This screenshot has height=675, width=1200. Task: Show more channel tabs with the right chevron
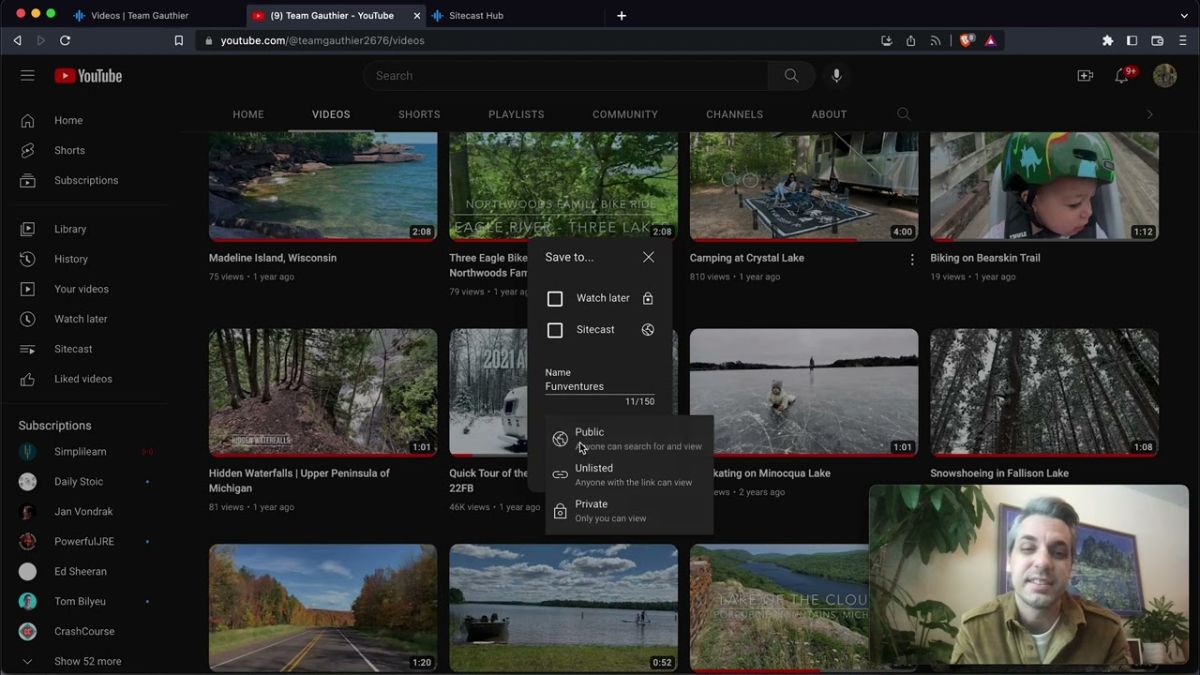click(1150, 114)
